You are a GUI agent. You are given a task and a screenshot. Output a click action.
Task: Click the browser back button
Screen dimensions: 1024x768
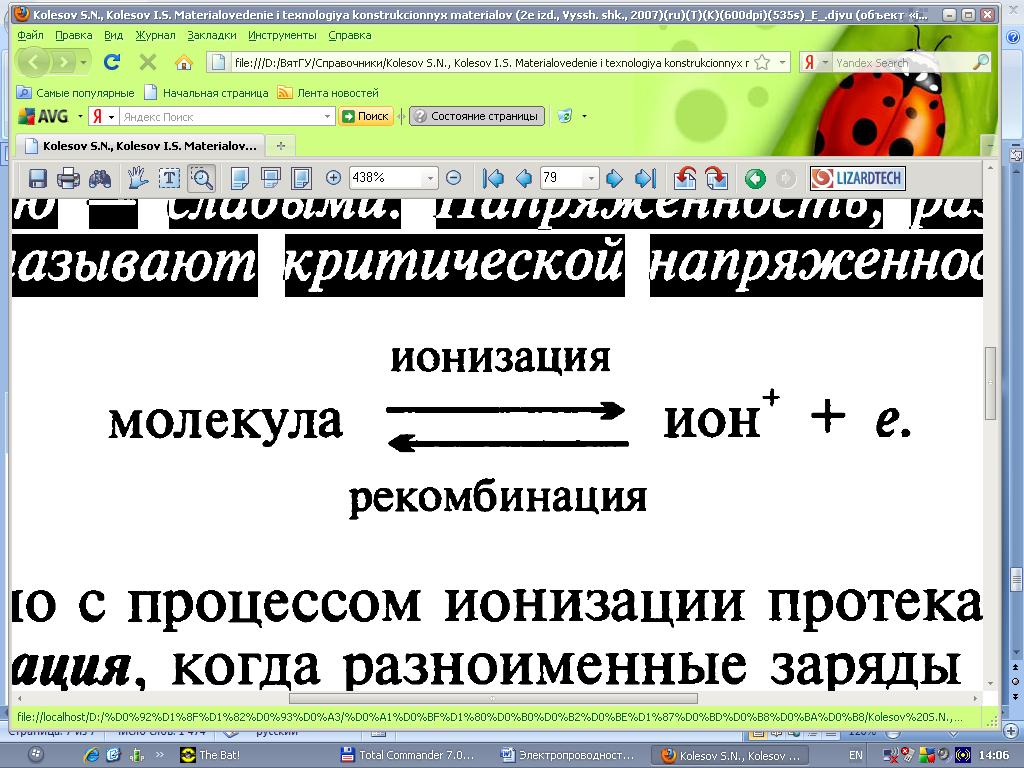coord(33,63)
